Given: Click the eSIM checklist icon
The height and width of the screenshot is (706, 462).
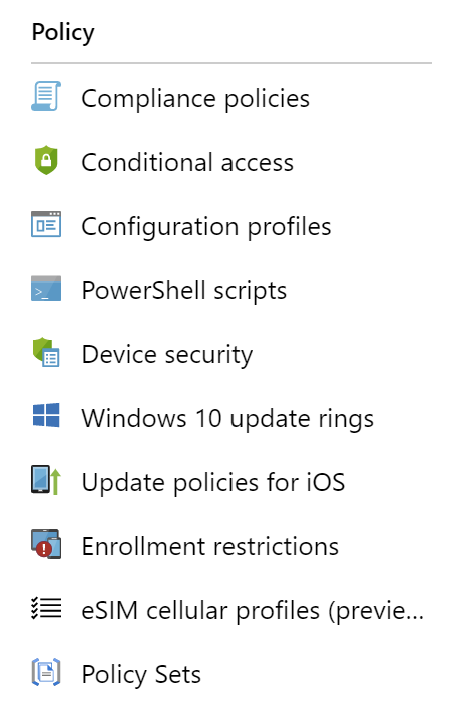Looking at the screenshot, I should 46,608.
